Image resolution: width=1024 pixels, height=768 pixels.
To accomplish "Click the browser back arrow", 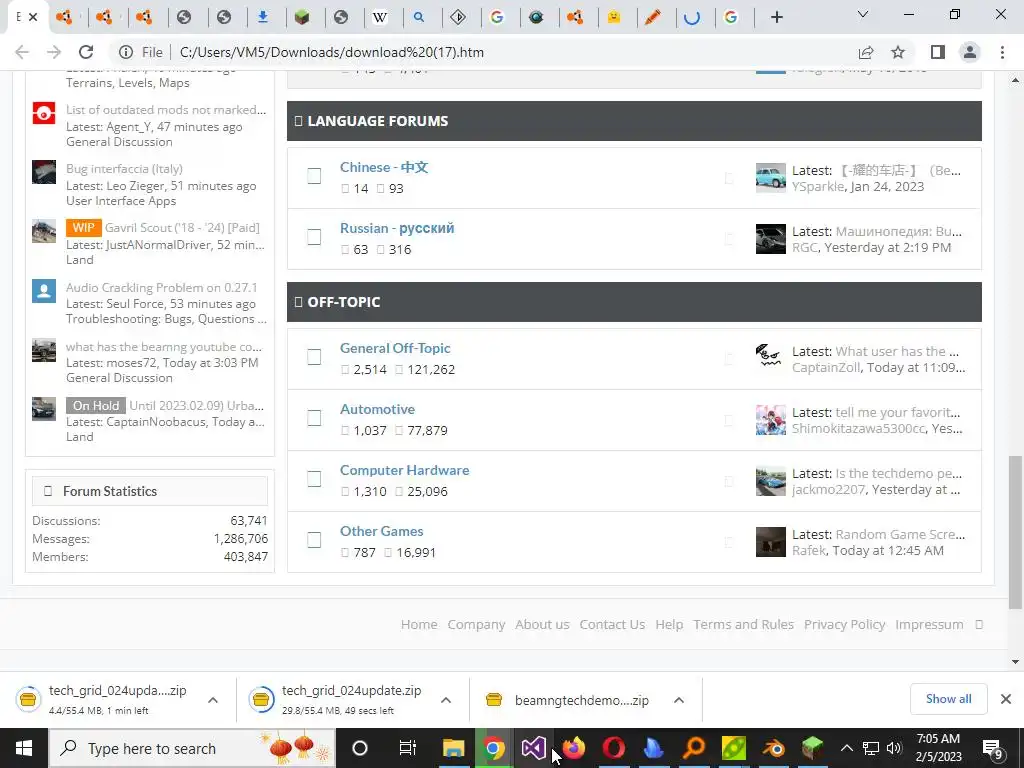I will (x=22, y=52).
